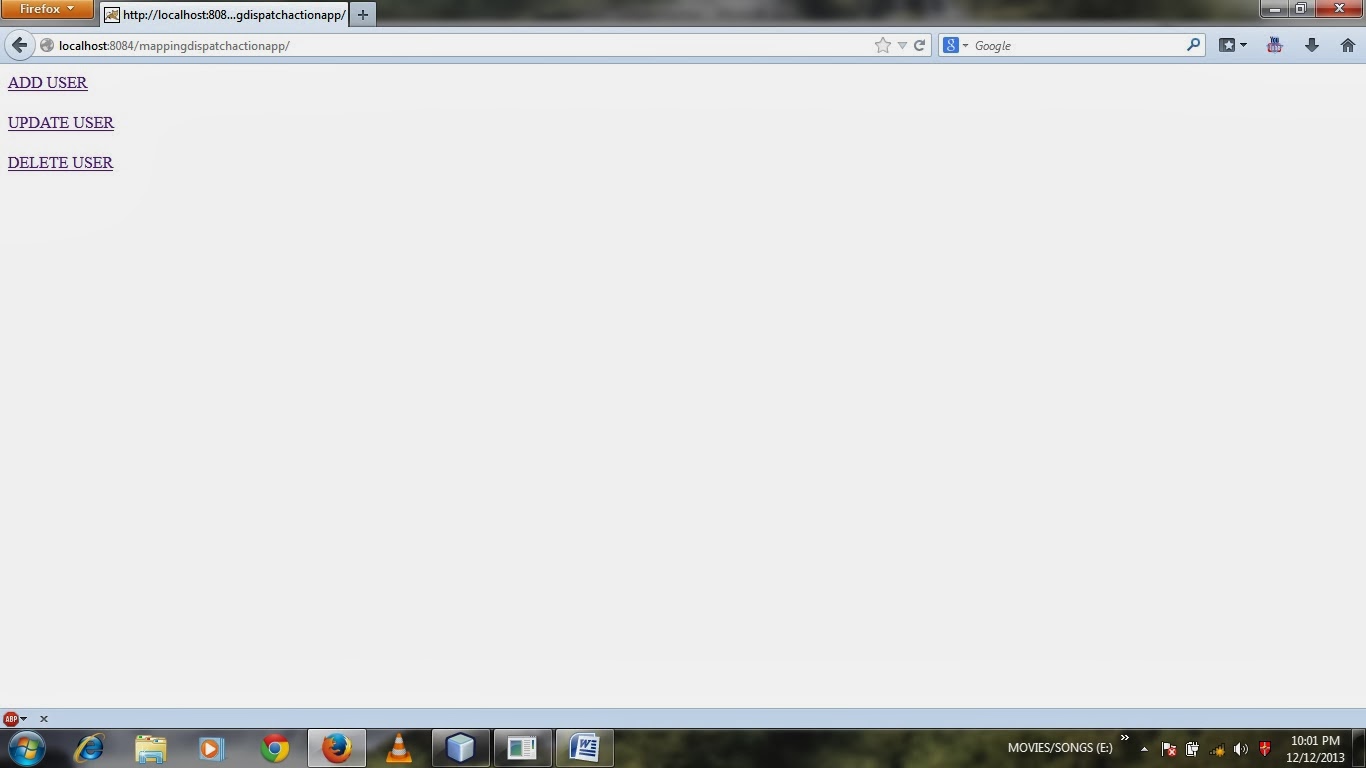Click the MOVIES/SONGS (E:) taskbar toolbar

[1060, 748]
